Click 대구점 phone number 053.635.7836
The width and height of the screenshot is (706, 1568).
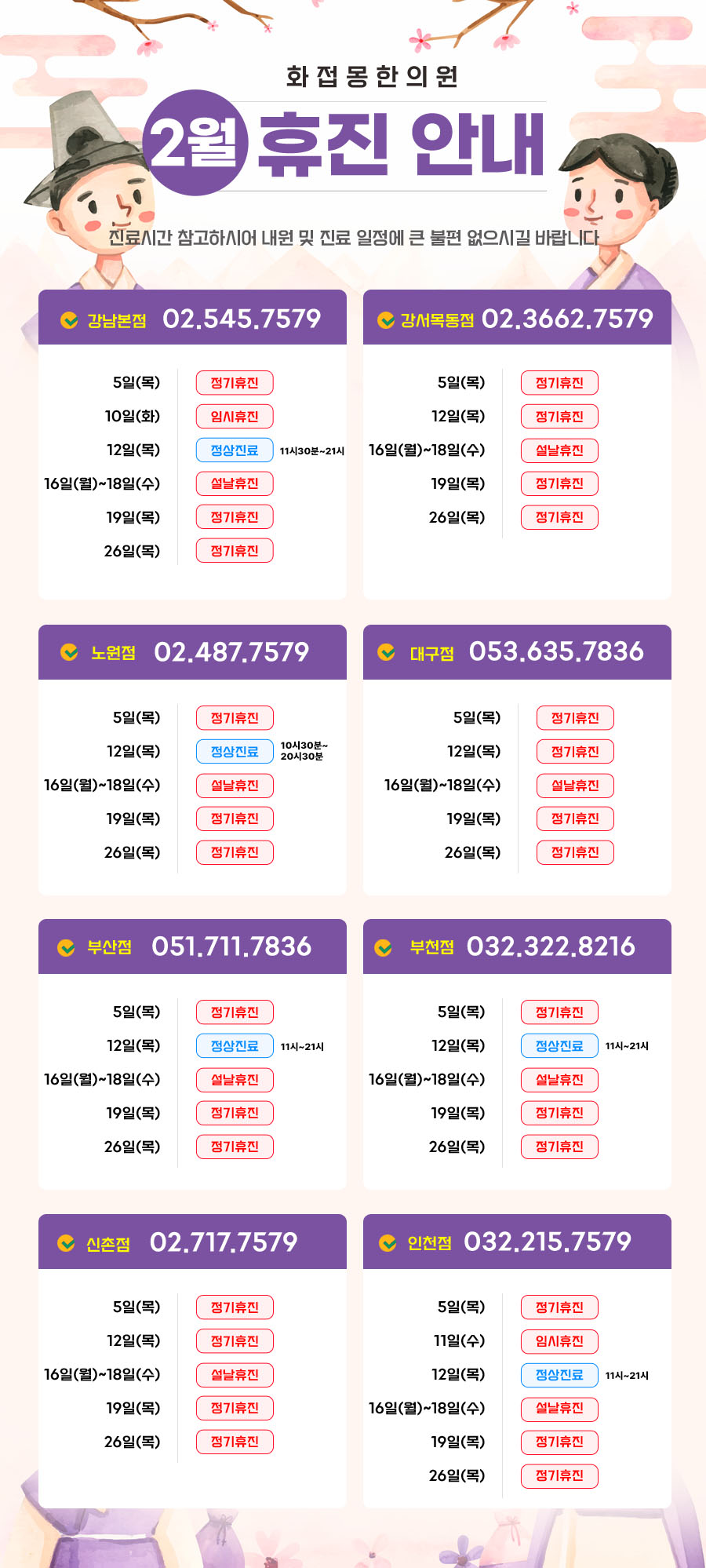(x=556, y=651)
